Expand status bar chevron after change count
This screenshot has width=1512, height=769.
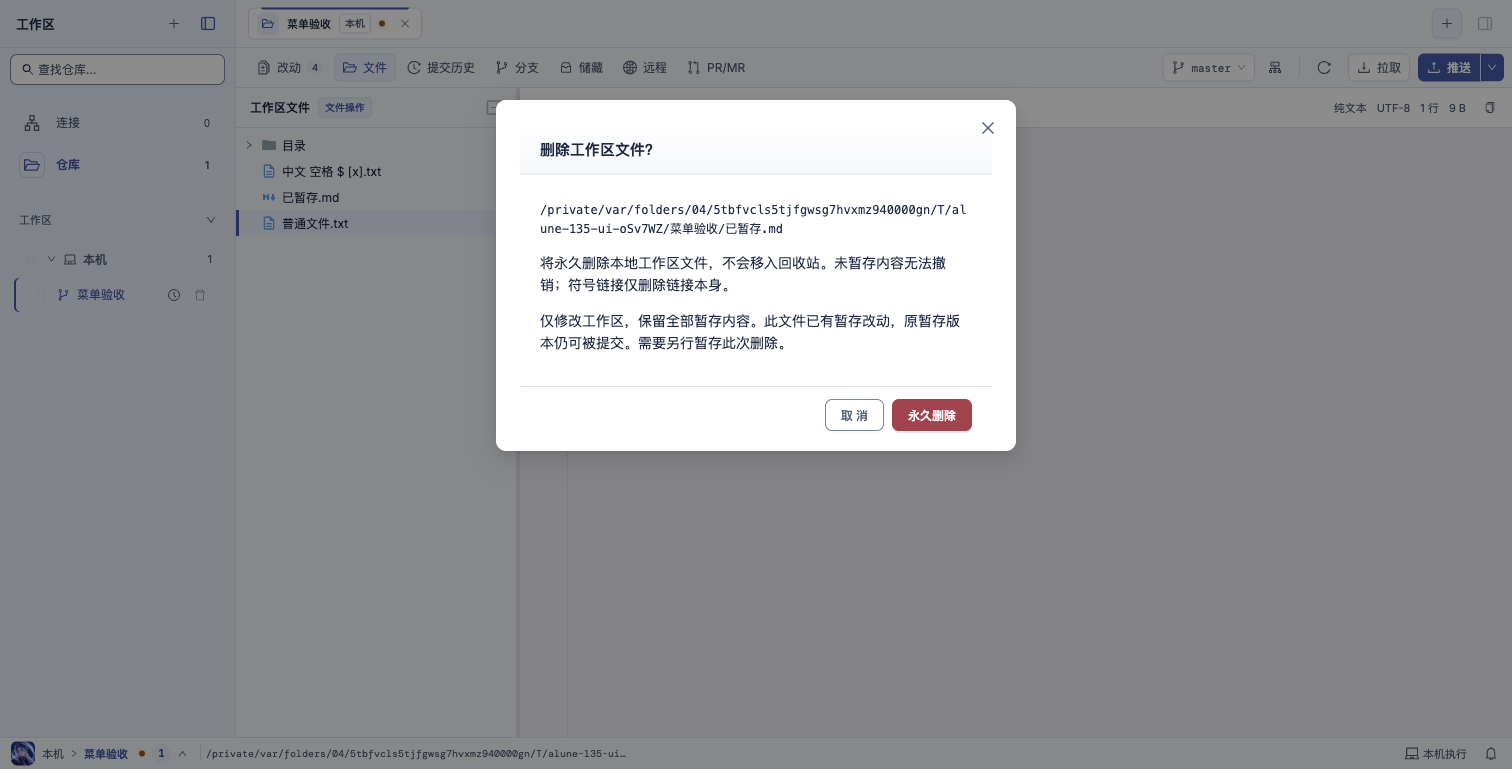click(x=182, y=754)
